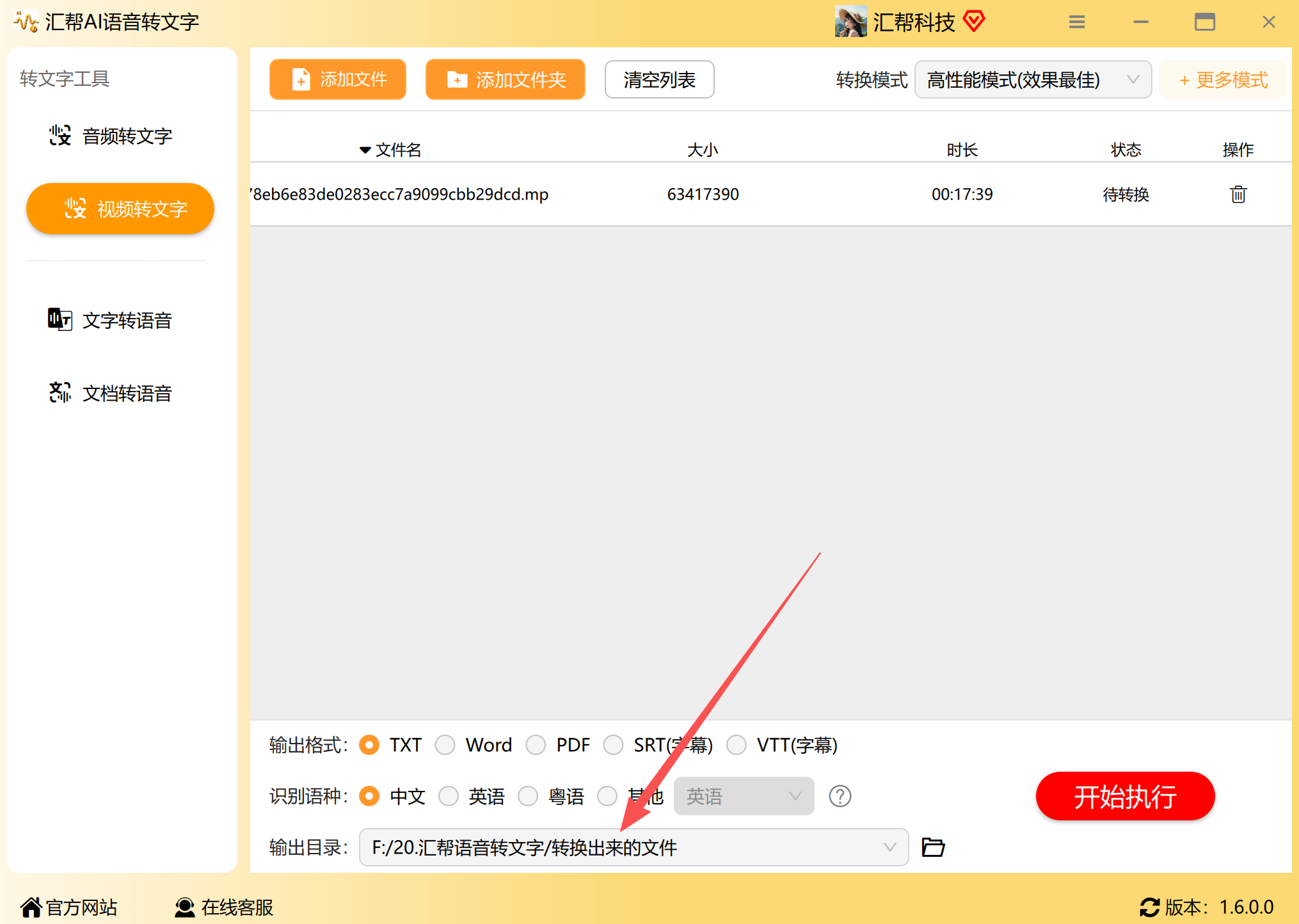1299x924 pixels.
Task: Click the VIP diamond badge icon
Action: pyautogui.click(x=974, y=22)
